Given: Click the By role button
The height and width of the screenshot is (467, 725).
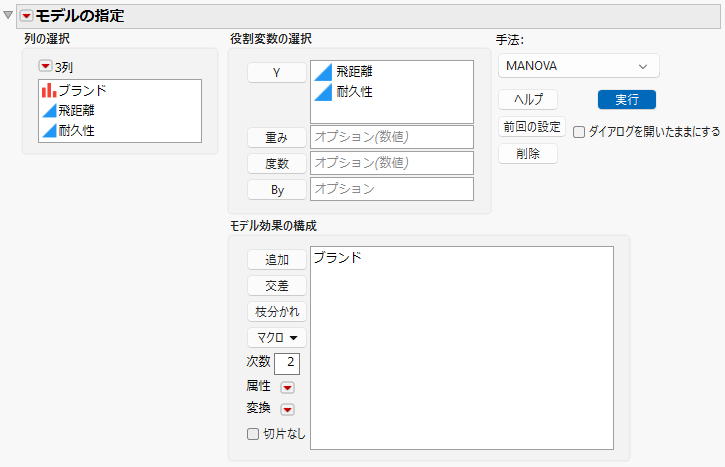Looking at the screenshot, I should pos(276,190).
